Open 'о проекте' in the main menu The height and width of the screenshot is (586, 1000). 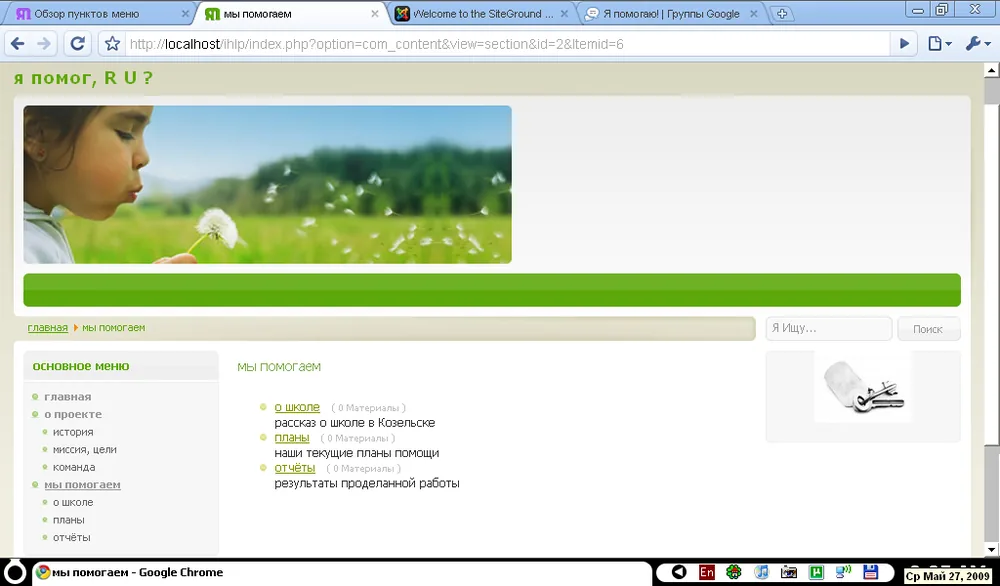(x=73, y=414)
